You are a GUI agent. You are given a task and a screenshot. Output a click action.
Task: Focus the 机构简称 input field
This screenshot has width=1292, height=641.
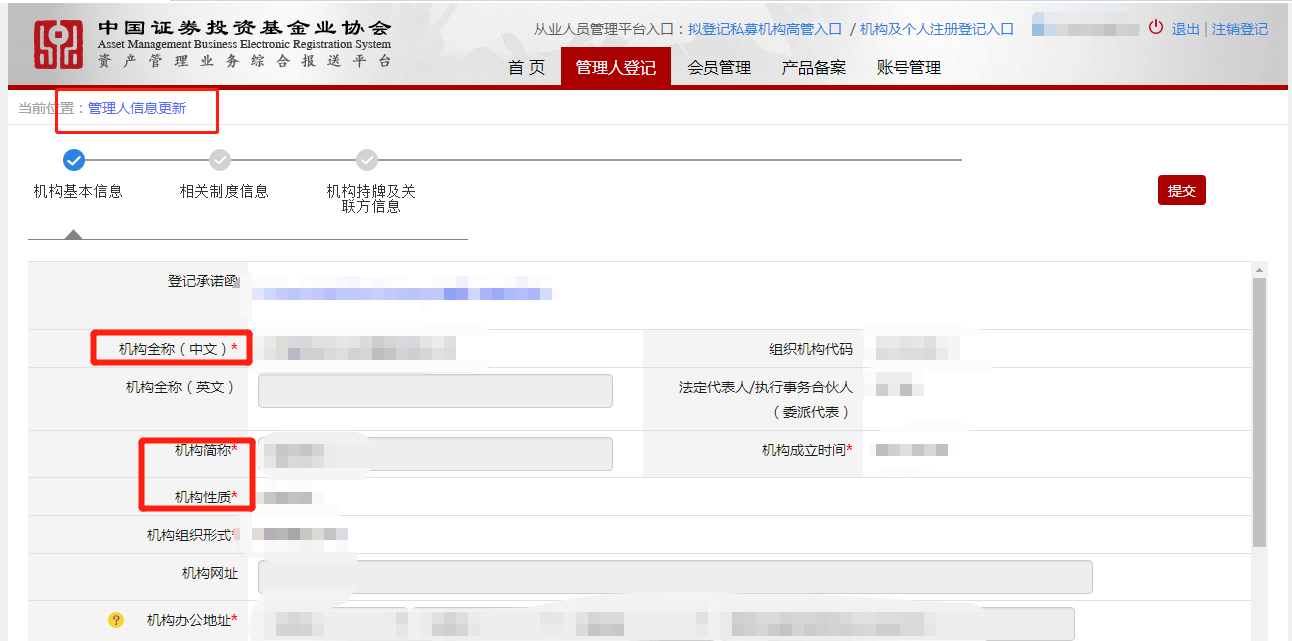(435, 454)
